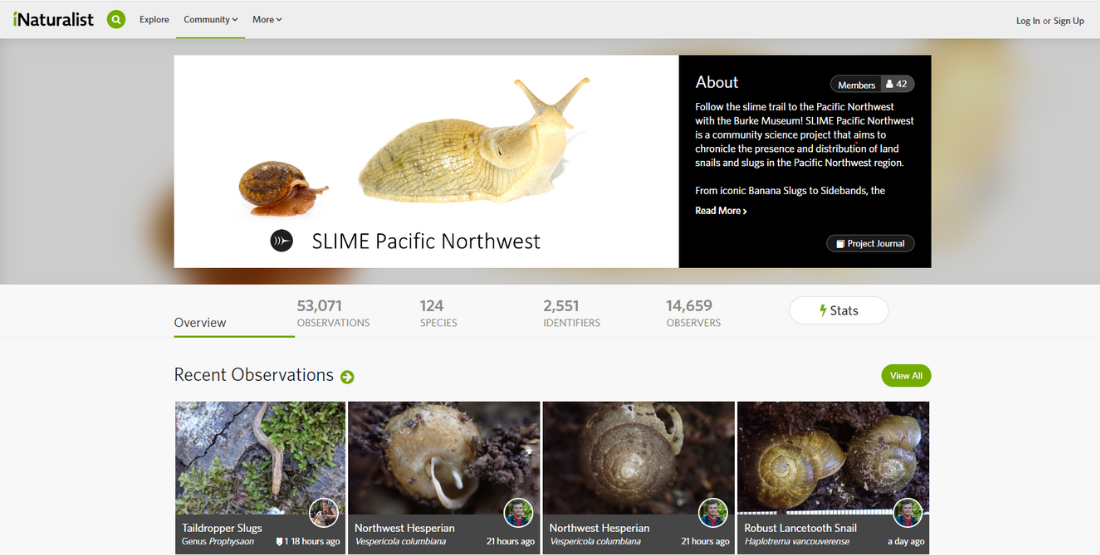
Task: Open the Project Journal
Action: tap(870, 243)
